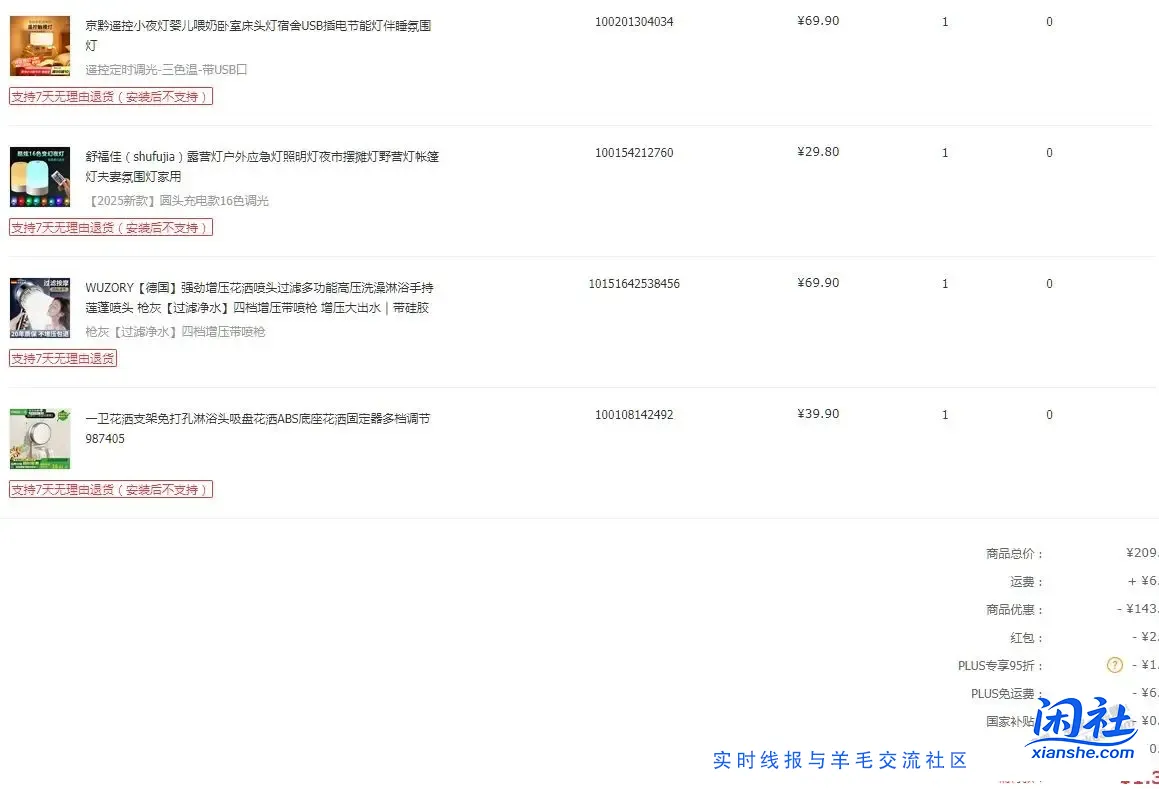1159x789 pixels.
Task: Open the 一卫花洒支架 product thumbnail
Action: click(39, 437)
